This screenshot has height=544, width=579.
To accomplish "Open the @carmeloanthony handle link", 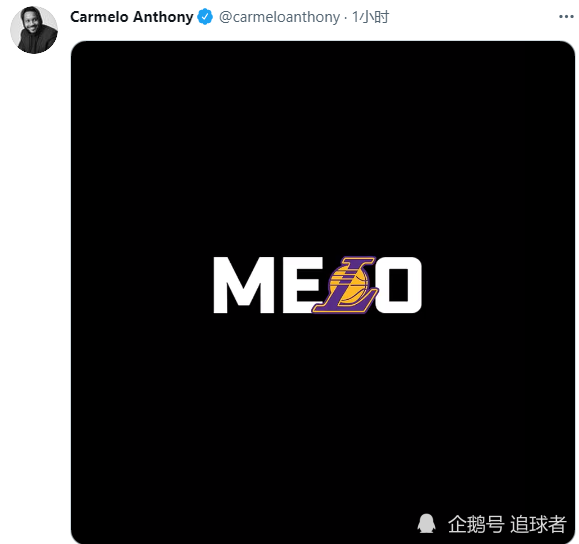I will (279, 17).
